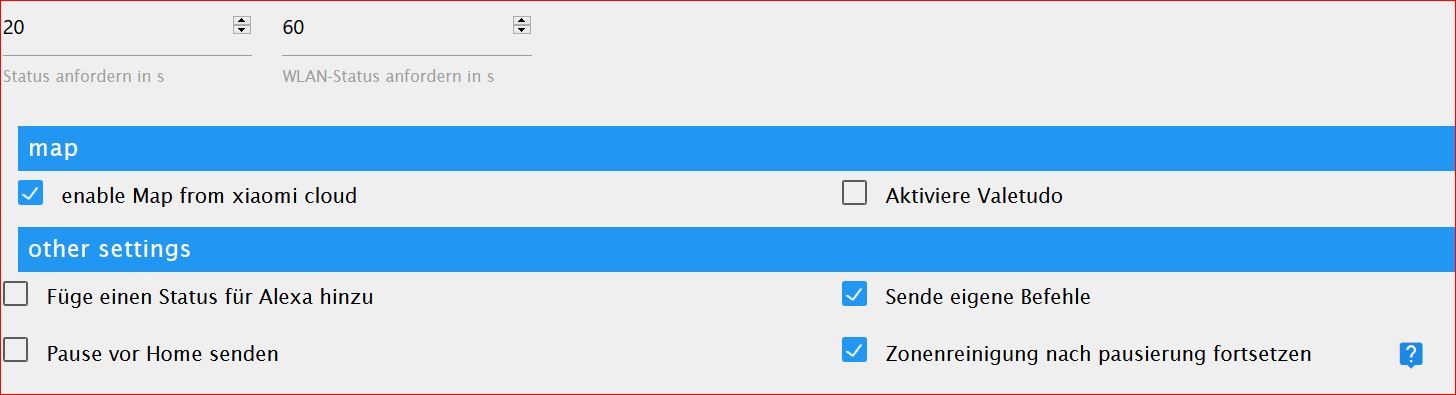Screen dimensions: 1456x395
Task: Tick the Pause vor Home senden checkbox
Action: pos(16,351)
